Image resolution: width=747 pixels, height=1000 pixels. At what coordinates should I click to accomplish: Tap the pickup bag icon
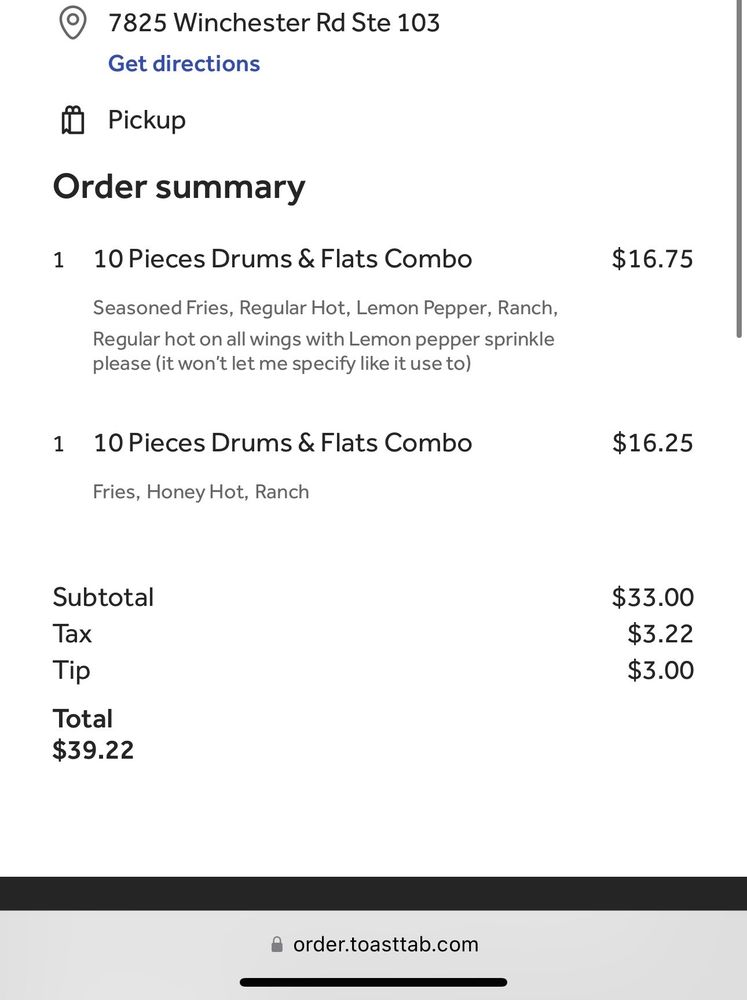pyautogui.click(x=73, y=120)
